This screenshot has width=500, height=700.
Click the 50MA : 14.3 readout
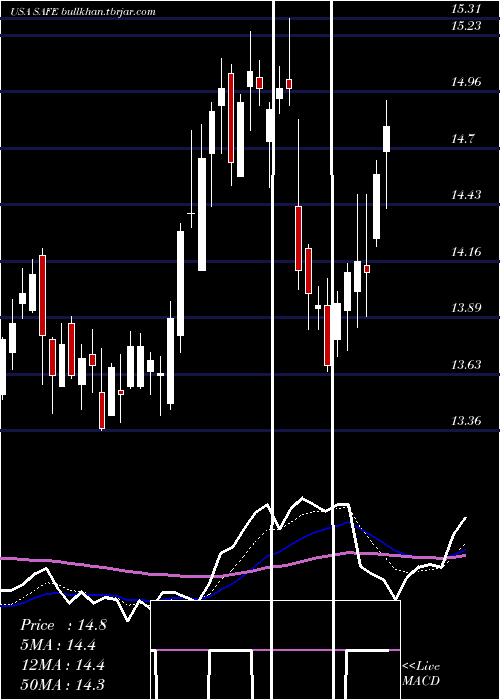63,684
